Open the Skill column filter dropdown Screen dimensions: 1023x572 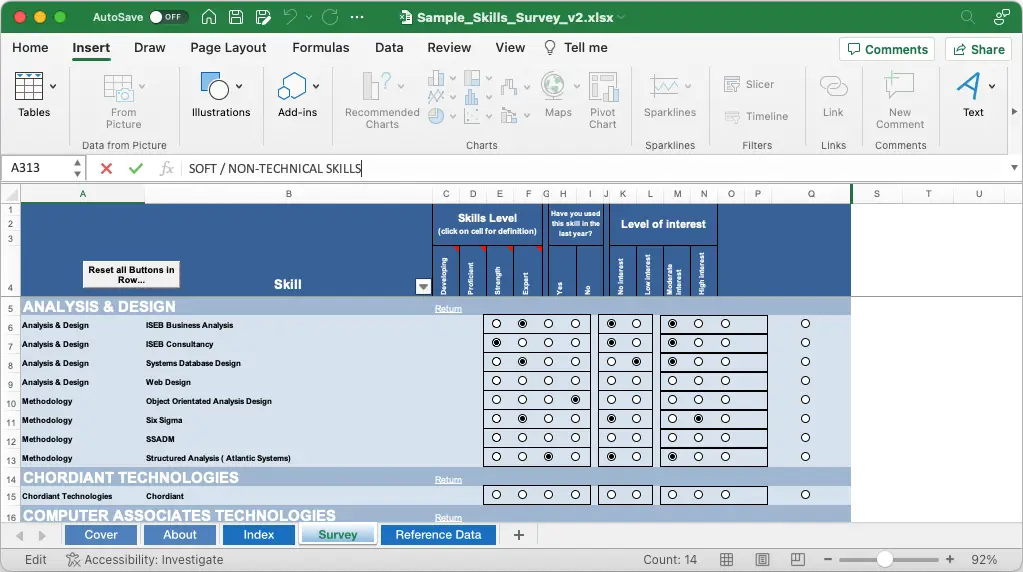pos(423,286)
